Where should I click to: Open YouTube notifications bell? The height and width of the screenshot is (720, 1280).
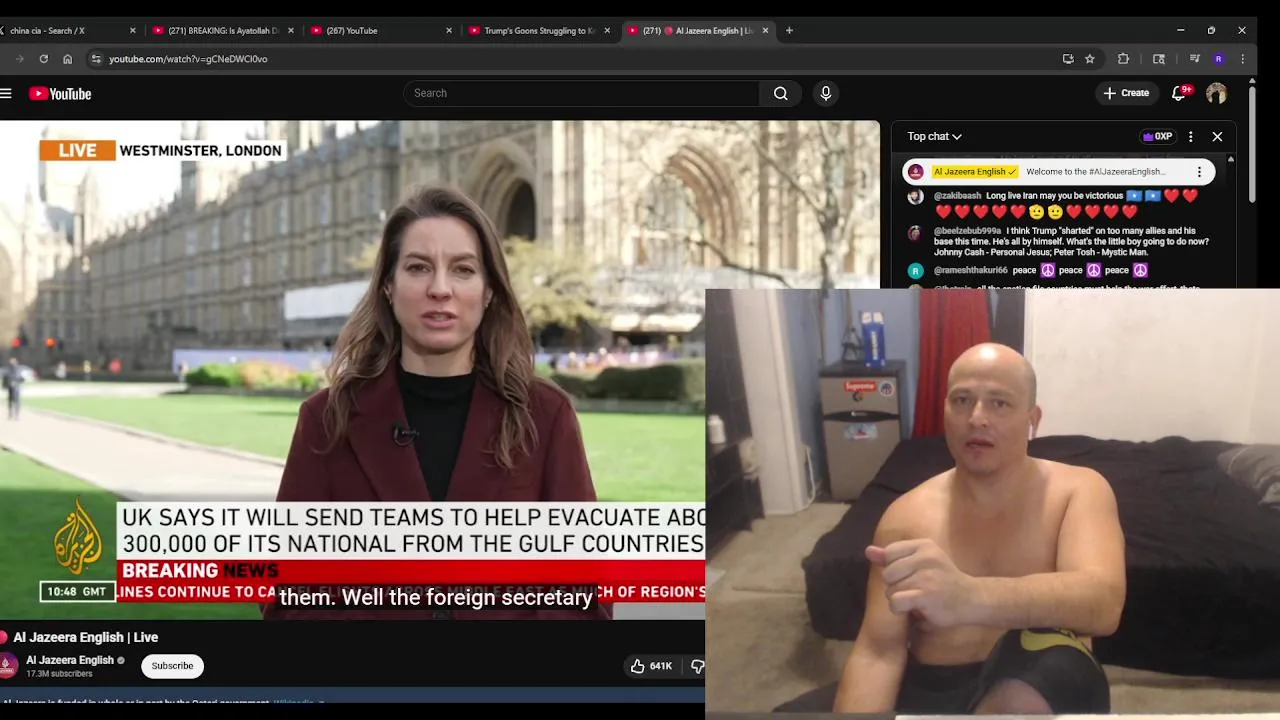[1179, 93]
